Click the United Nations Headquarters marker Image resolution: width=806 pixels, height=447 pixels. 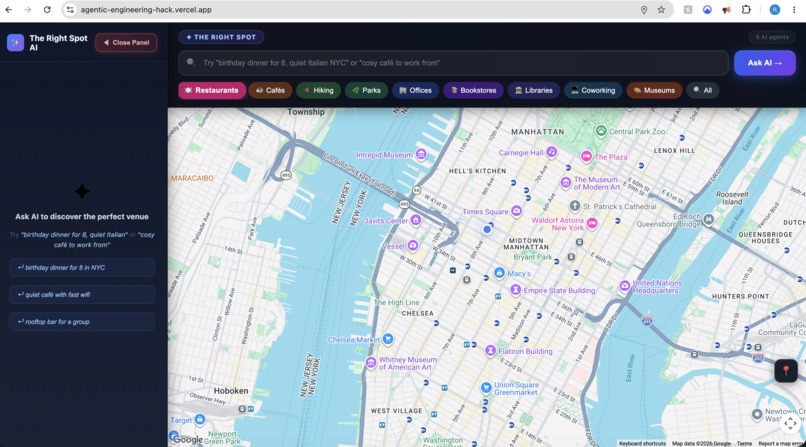tap(624, 286)
